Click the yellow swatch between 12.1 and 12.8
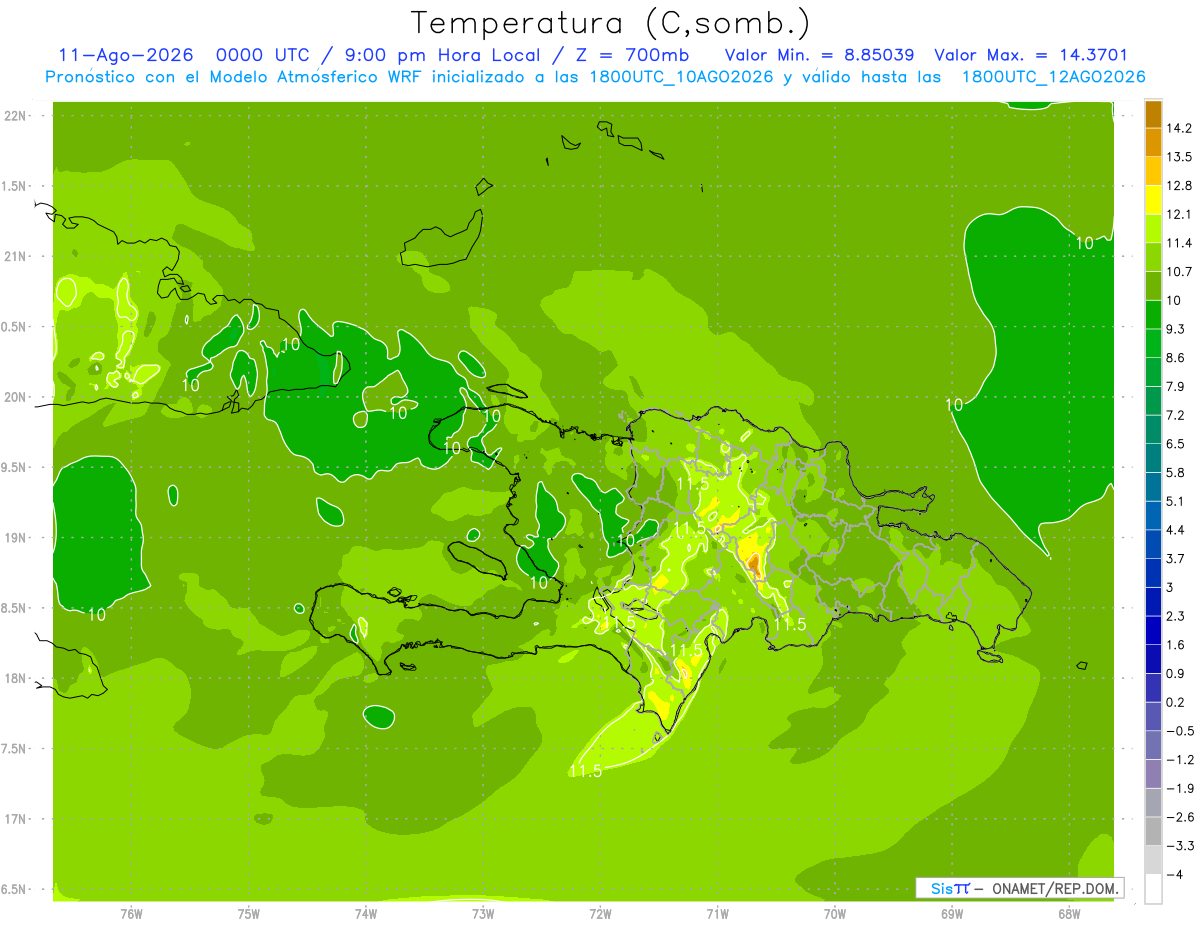This screenshot has width=1200, height=927. pos(1153,200)
